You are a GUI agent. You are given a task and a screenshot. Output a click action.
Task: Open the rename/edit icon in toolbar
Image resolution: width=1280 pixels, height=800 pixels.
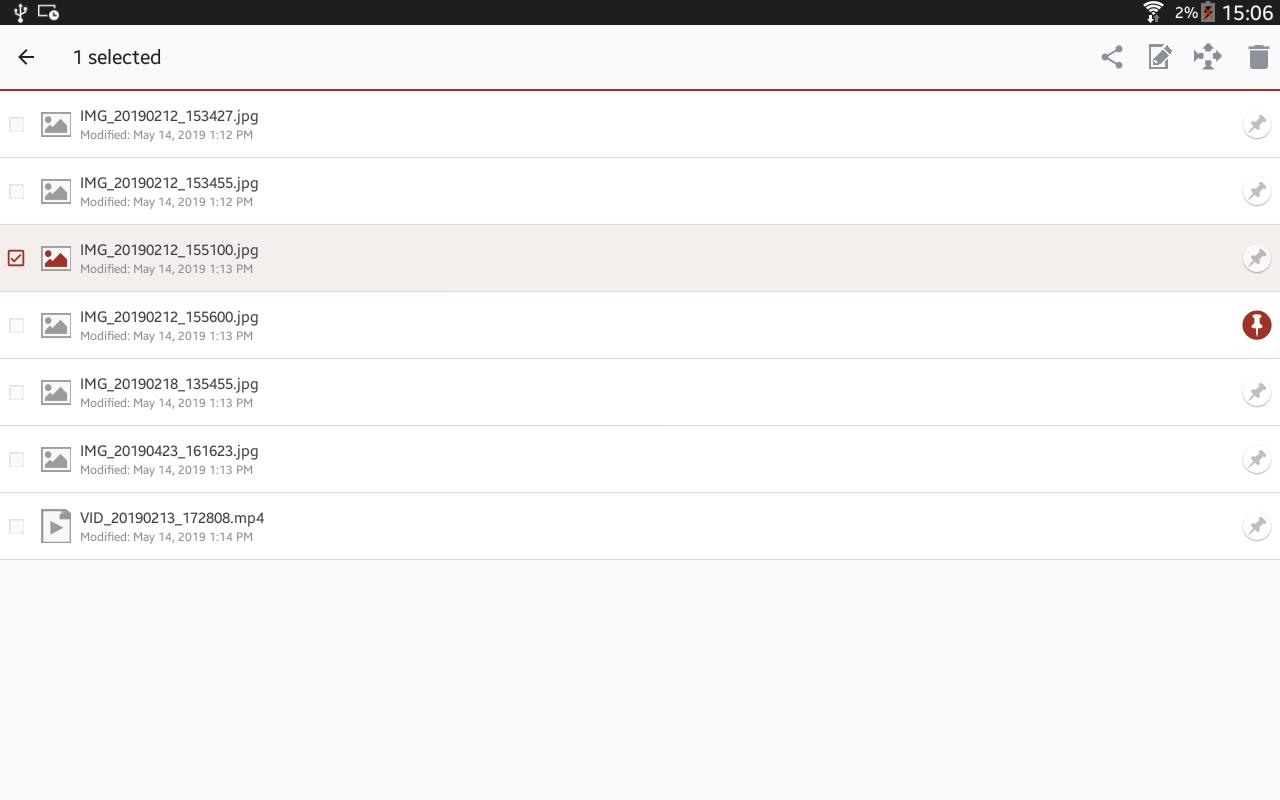pos(1159,57)
